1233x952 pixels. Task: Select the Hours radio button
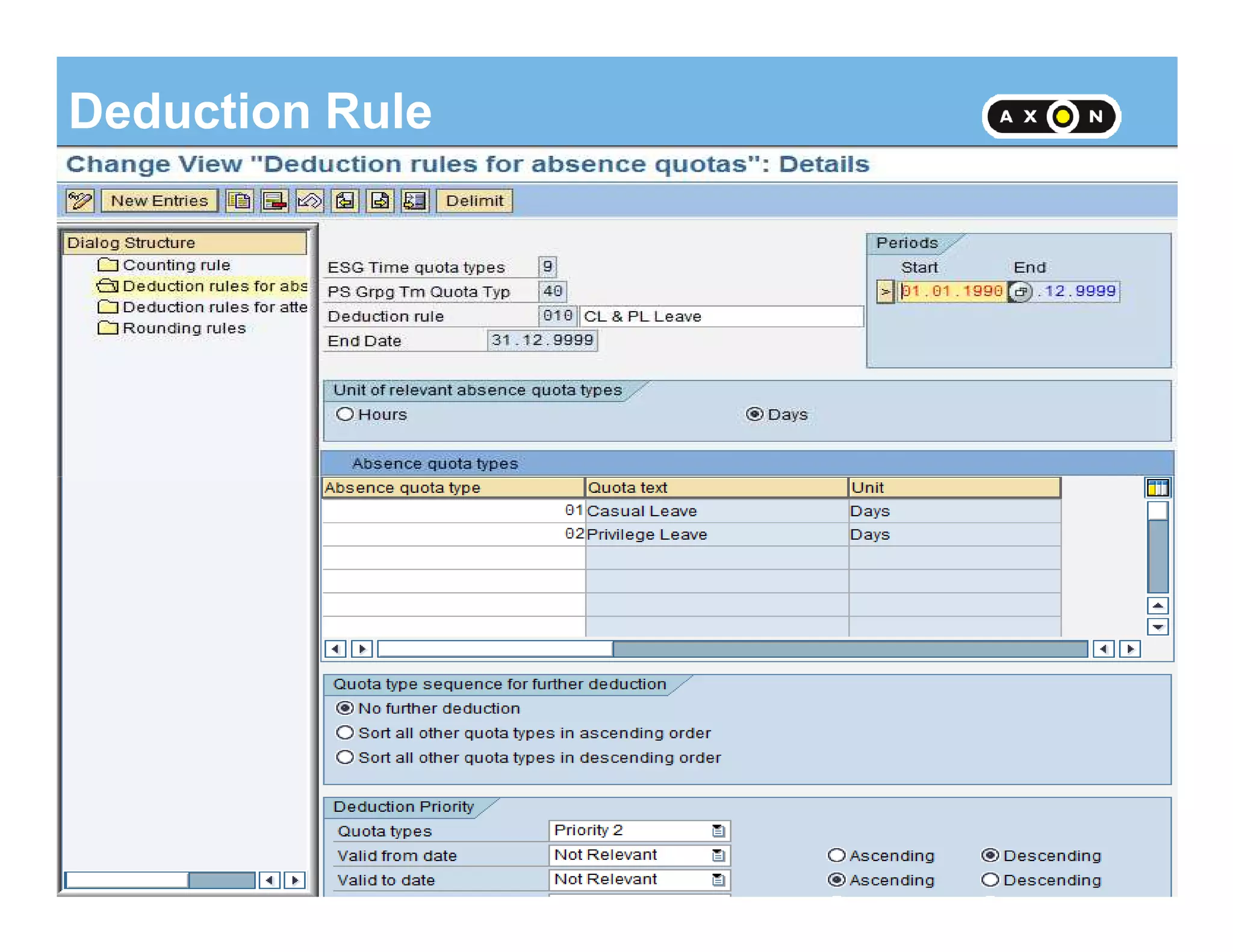345,414
